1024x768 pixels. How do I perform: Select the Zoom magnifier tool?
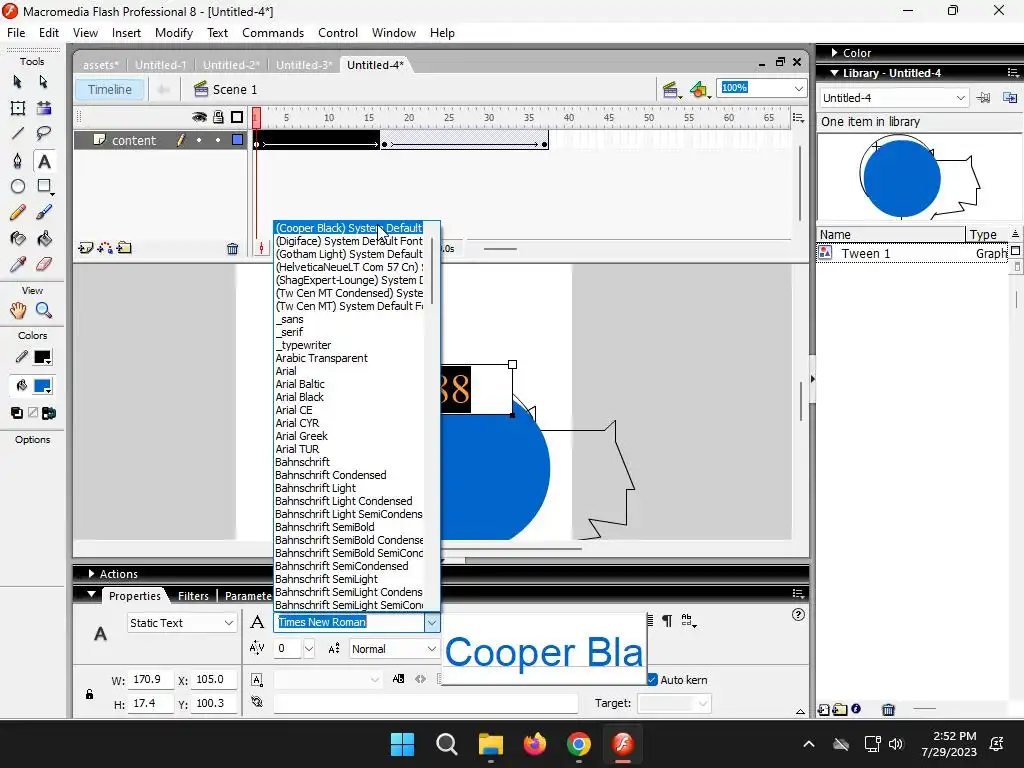(x=44, y=310)
